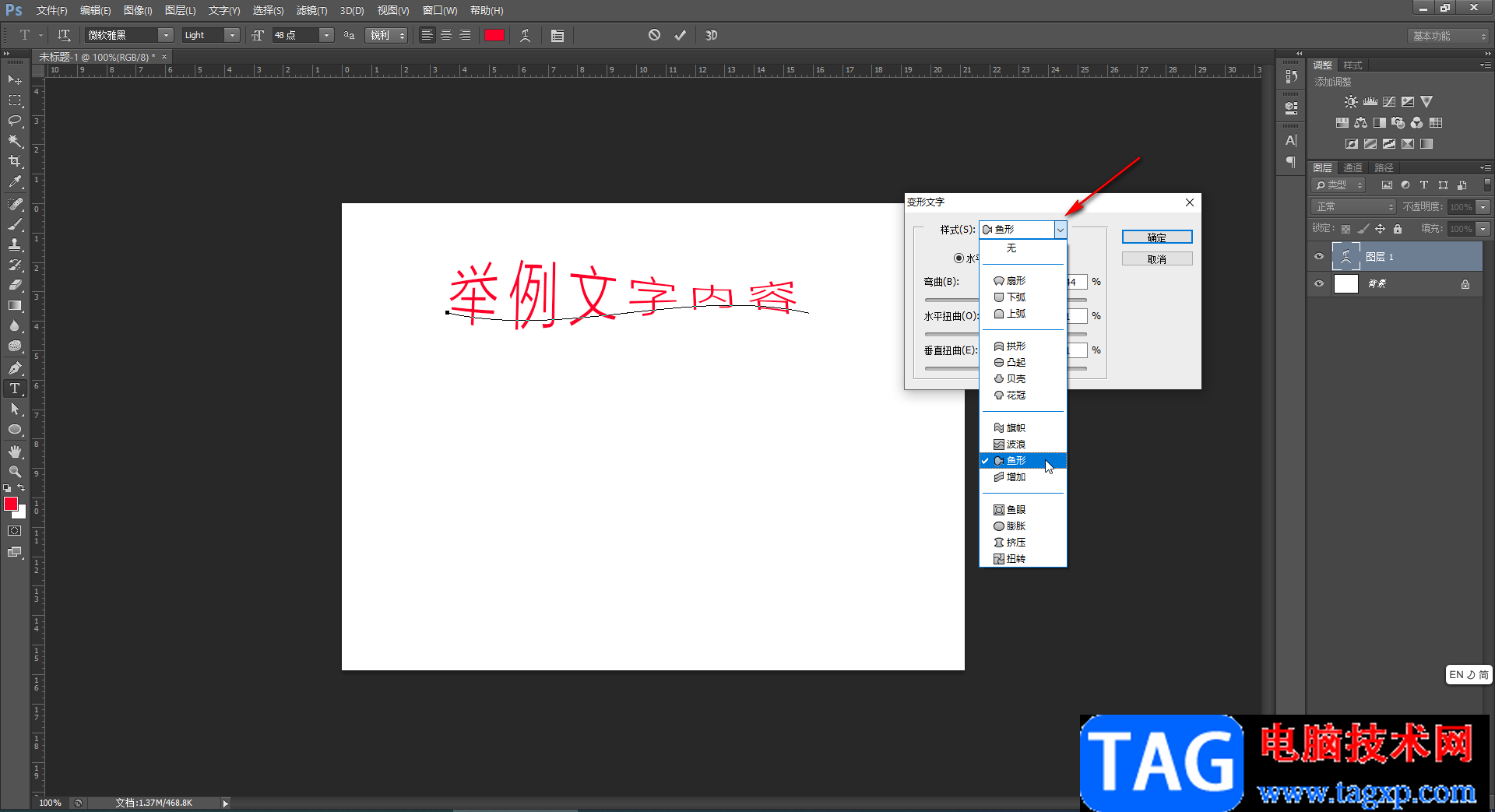
Task: Choose the Lasso tool
Action: click(x=15, y=121)
